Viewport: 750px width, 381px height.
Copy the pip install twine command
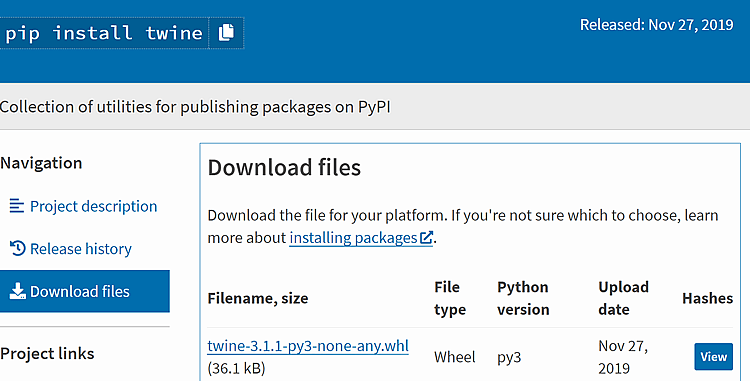click(x=226, y=33)
